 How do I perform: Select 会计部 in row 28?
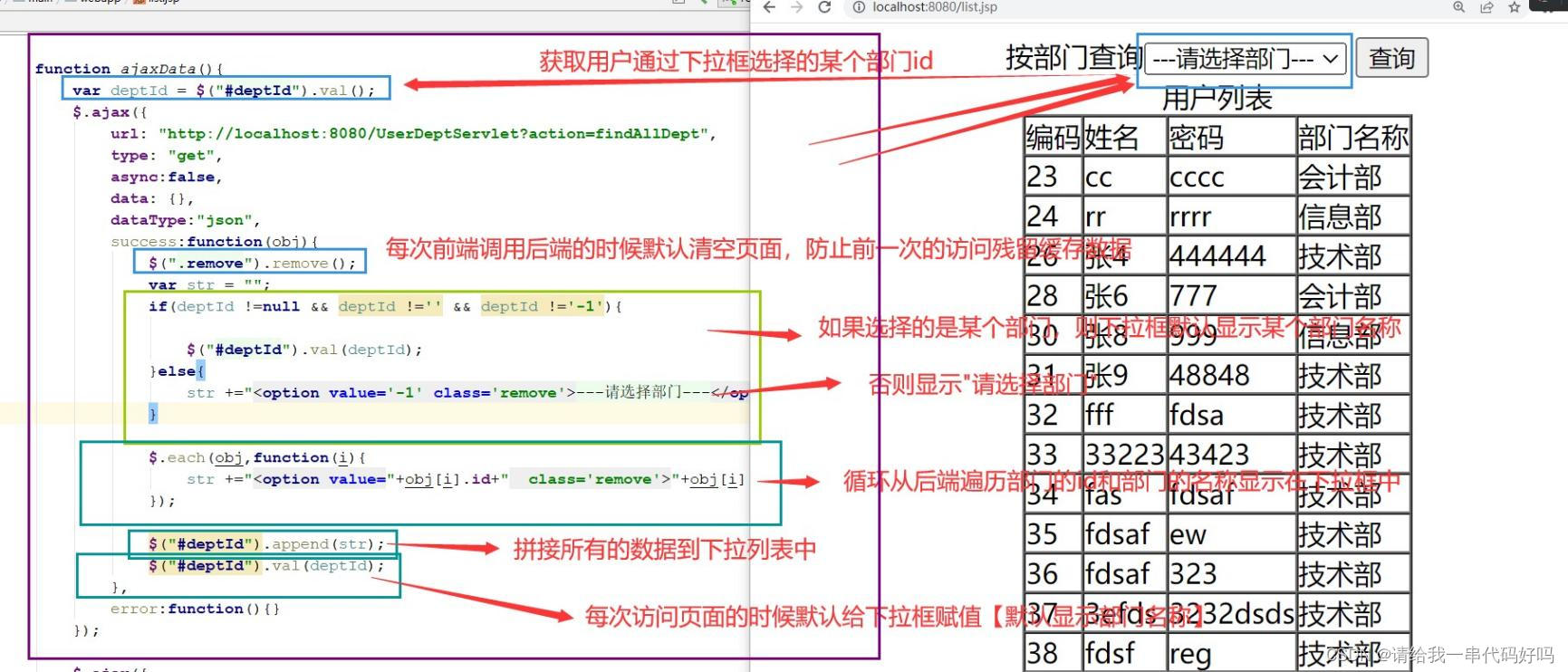point(1353,296)
